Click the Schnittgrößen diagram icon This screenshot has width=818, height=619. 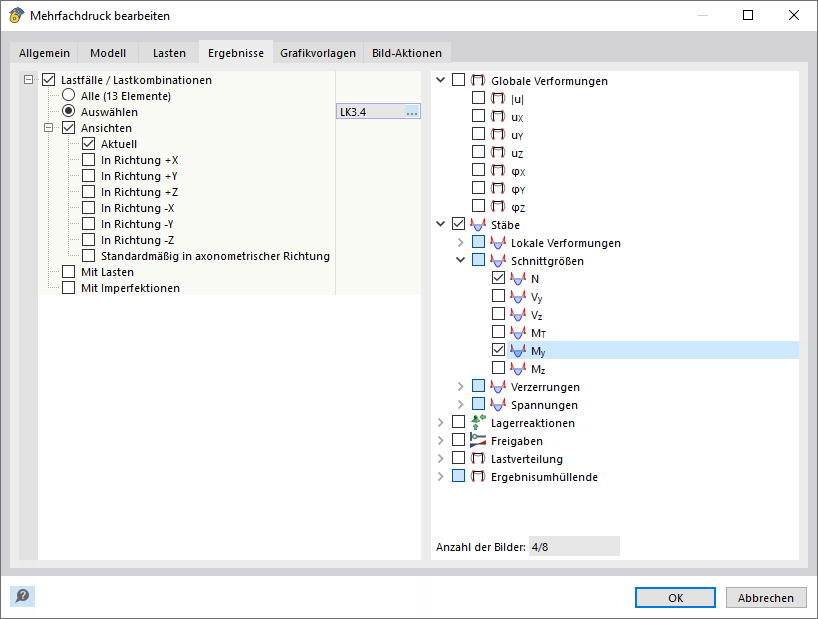point(498,261)
